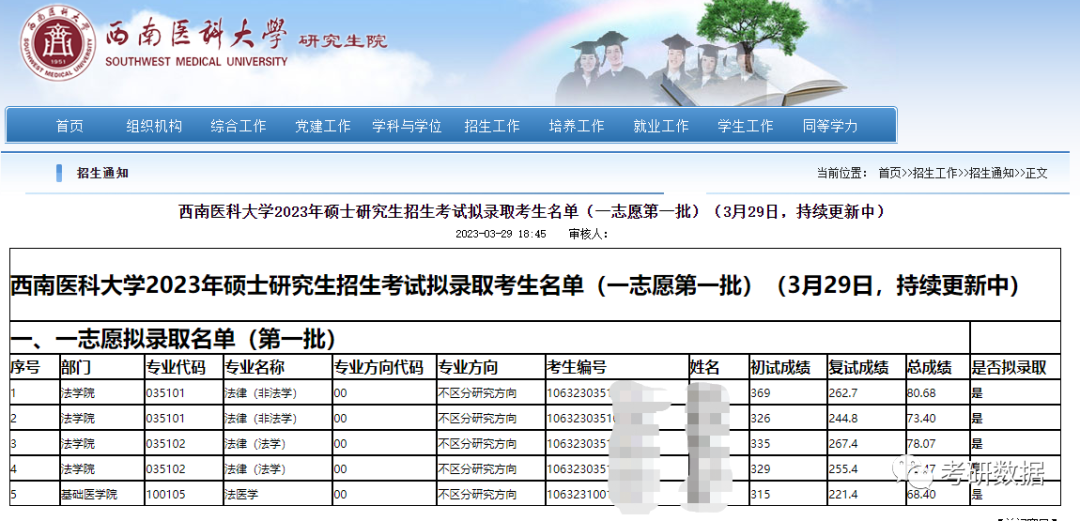The width and height of the screenshot is (1080, 521).
Task: Click the 研究生院 text in the header banner
Action: 343,41
